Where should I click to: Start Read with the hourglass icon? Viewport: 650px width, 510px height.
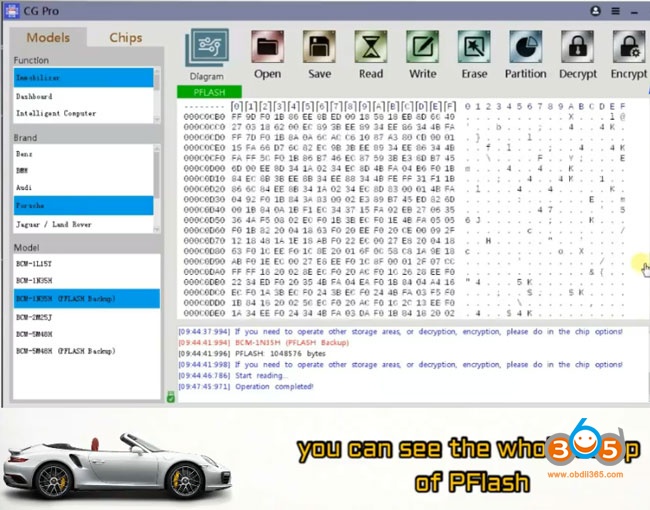pyautogui.click(x=371, y=48)
